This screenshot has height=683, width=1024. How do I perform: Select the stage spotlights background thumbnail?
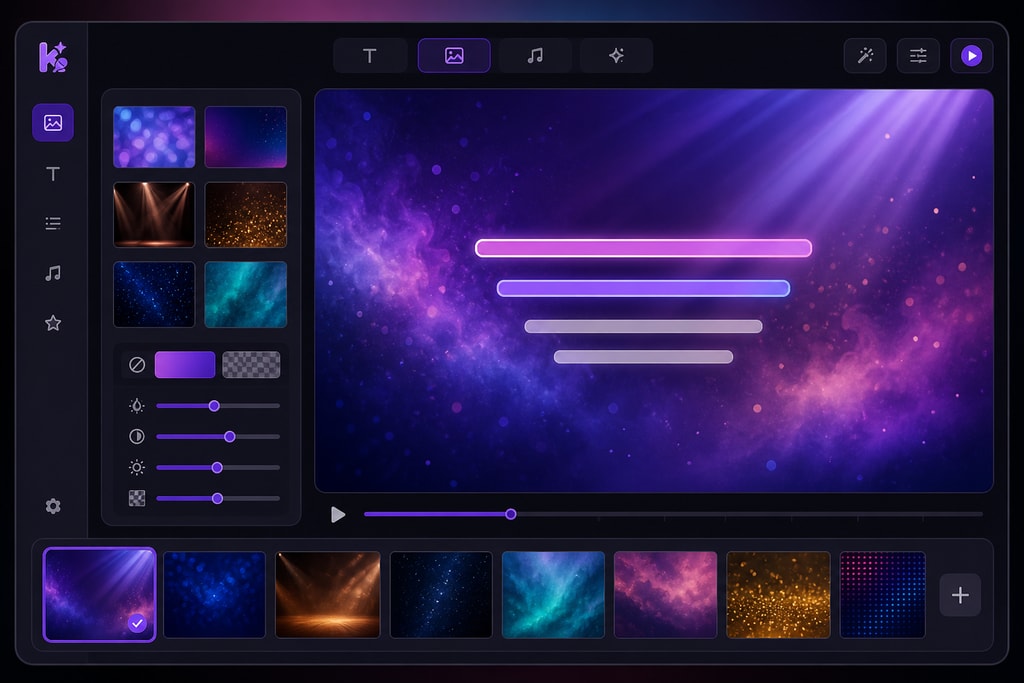point(154,215)
